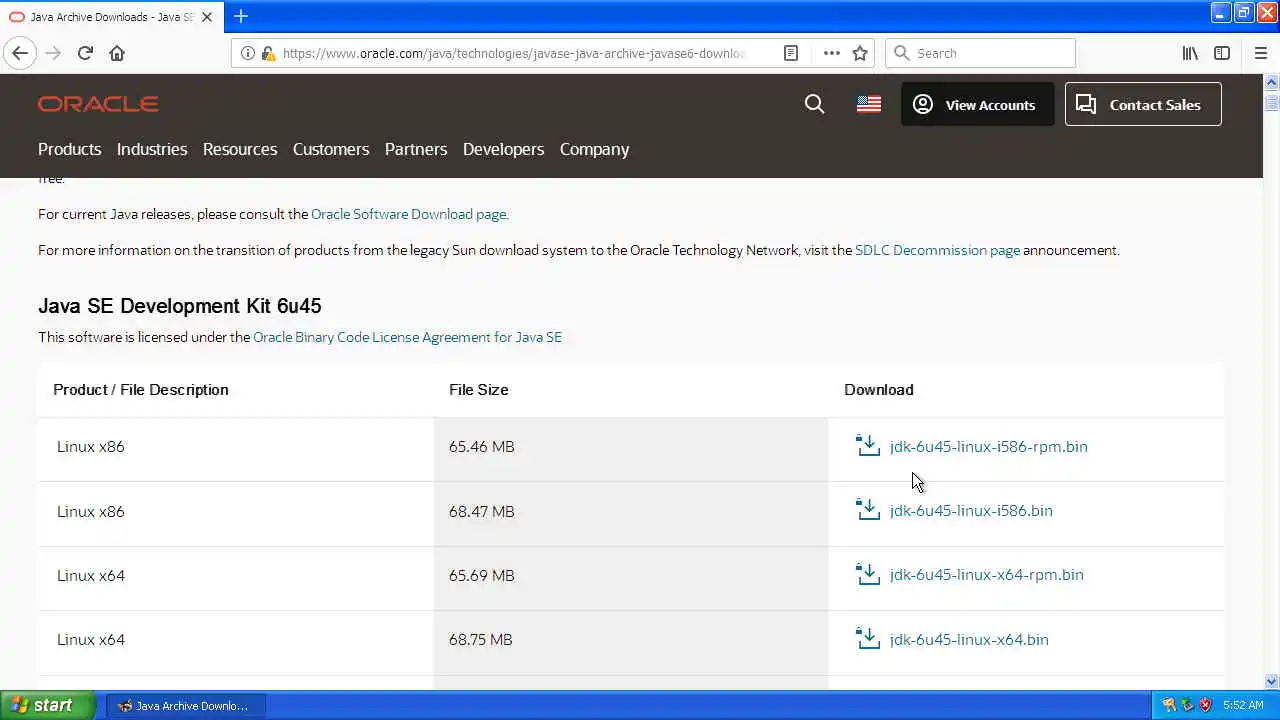The width and height of the screenshot is (1280, 720).
Task: Show the sidebars toolbar icon
Action: tap(1222, 53)
